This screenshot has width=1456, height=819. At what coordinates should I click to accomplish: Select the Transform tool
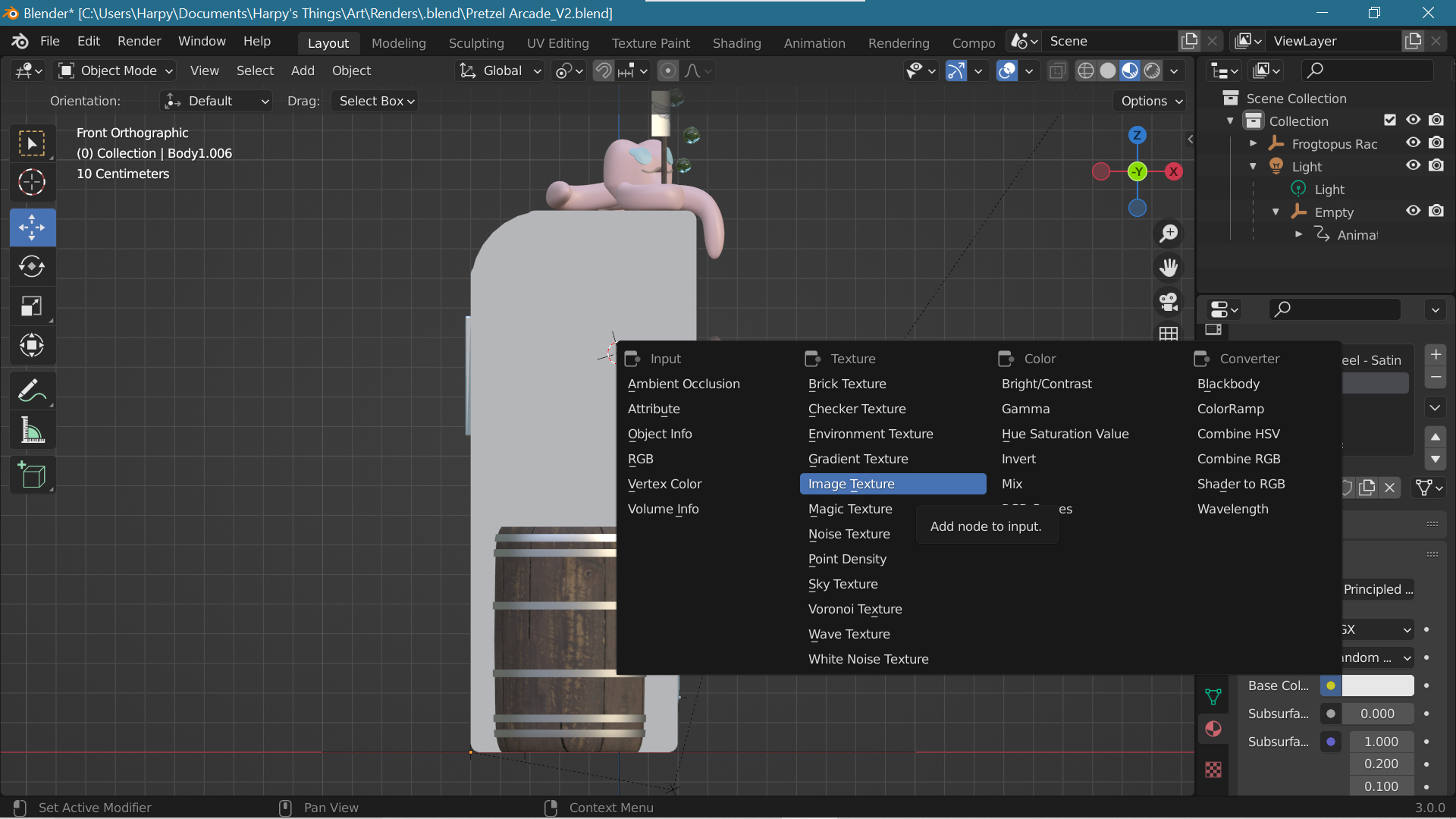32,345
